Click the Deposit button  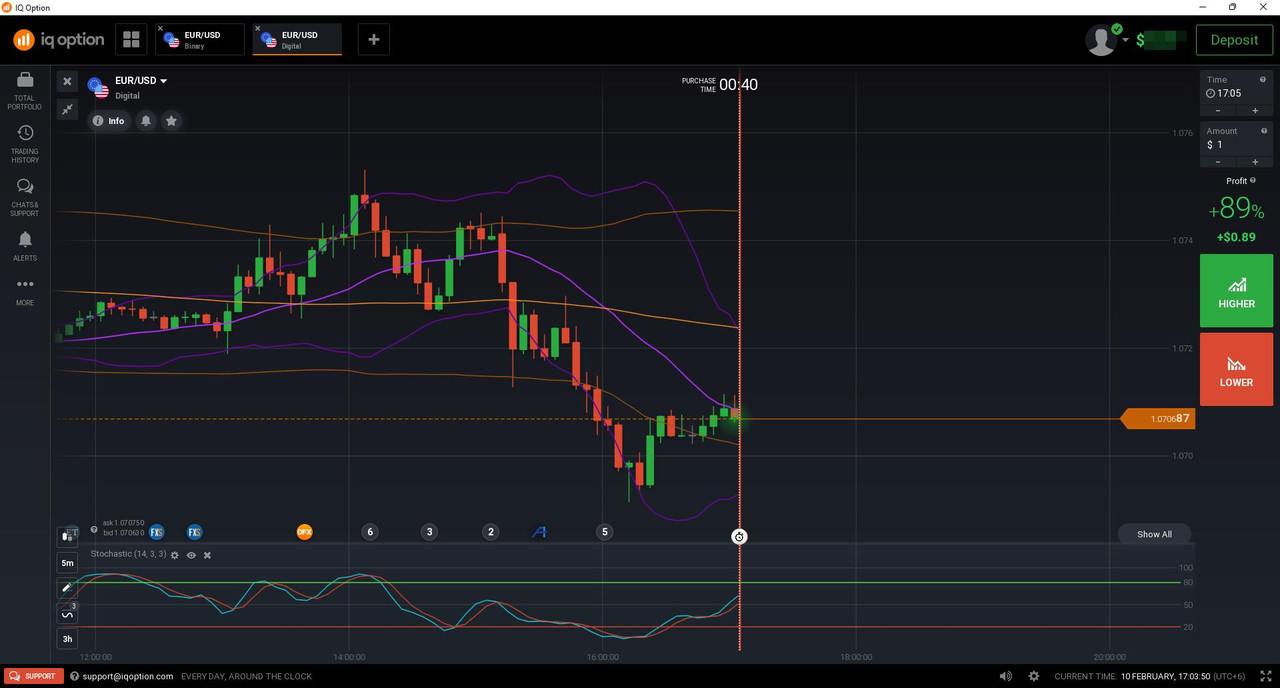[x=1234, y=40]
